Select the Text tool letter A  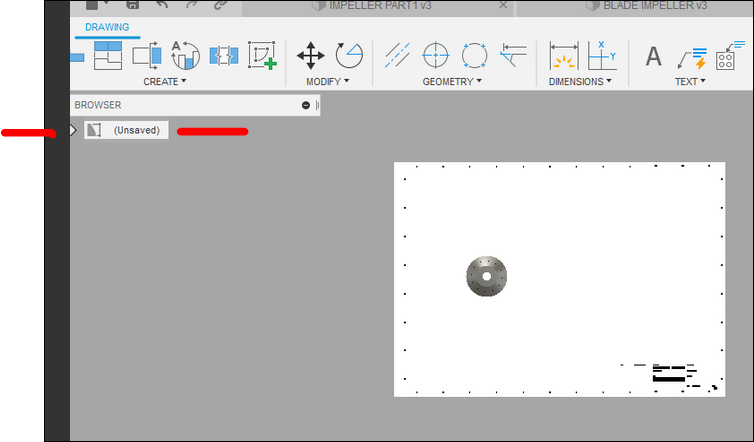tap(653, 56)
